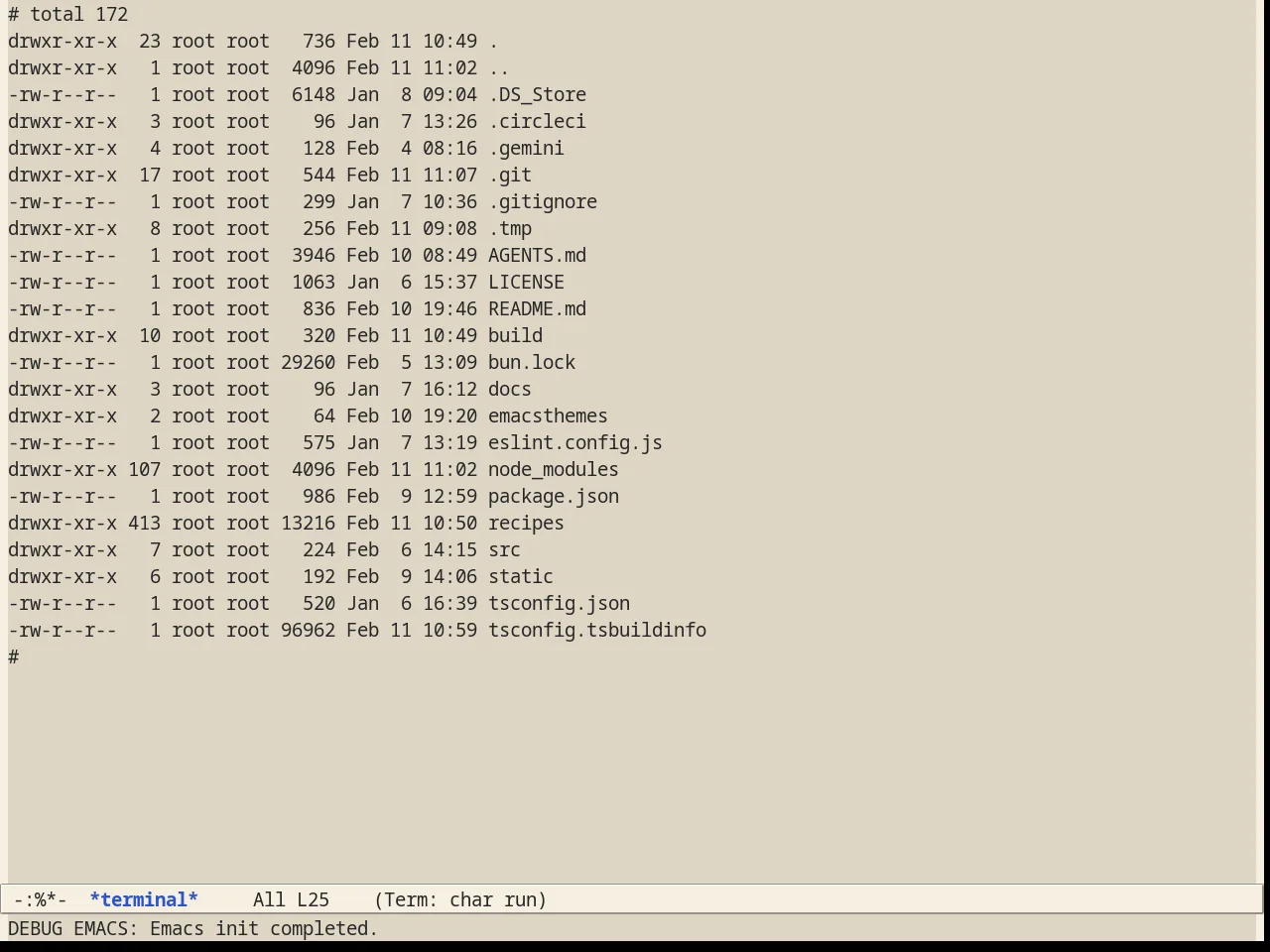
Task: Select the .git directory name
Action: [x=510, y=175]
